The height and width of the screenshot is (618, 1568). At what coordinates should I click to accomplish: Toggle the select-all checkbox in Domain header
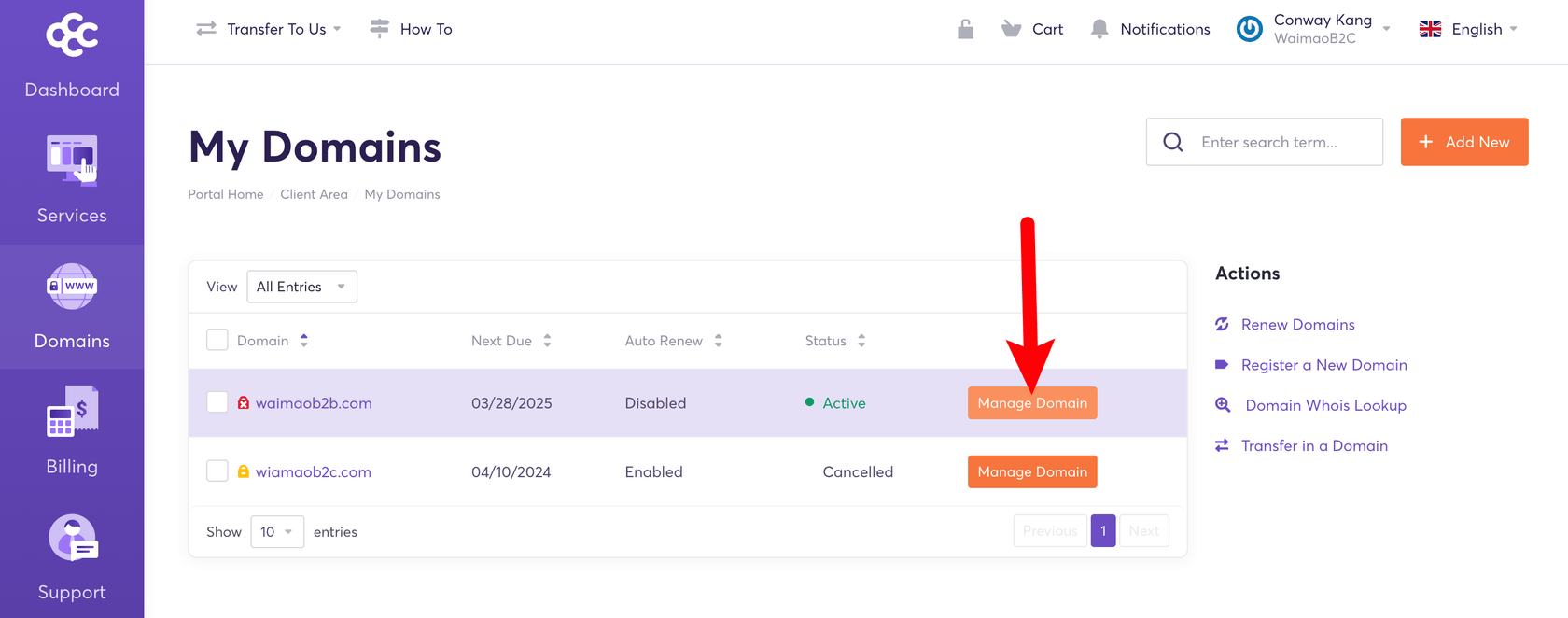[x=217, y=340]
